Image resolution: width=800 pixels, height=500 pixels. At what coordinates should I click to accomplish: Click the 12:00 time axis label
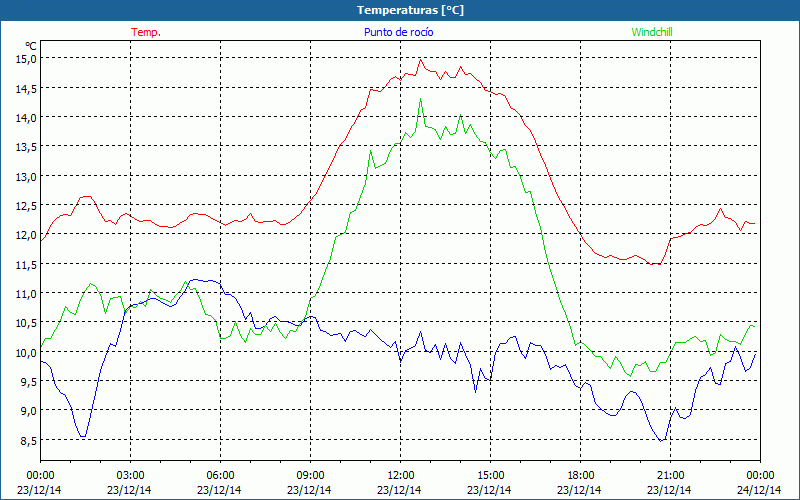[x=400, y=476]
